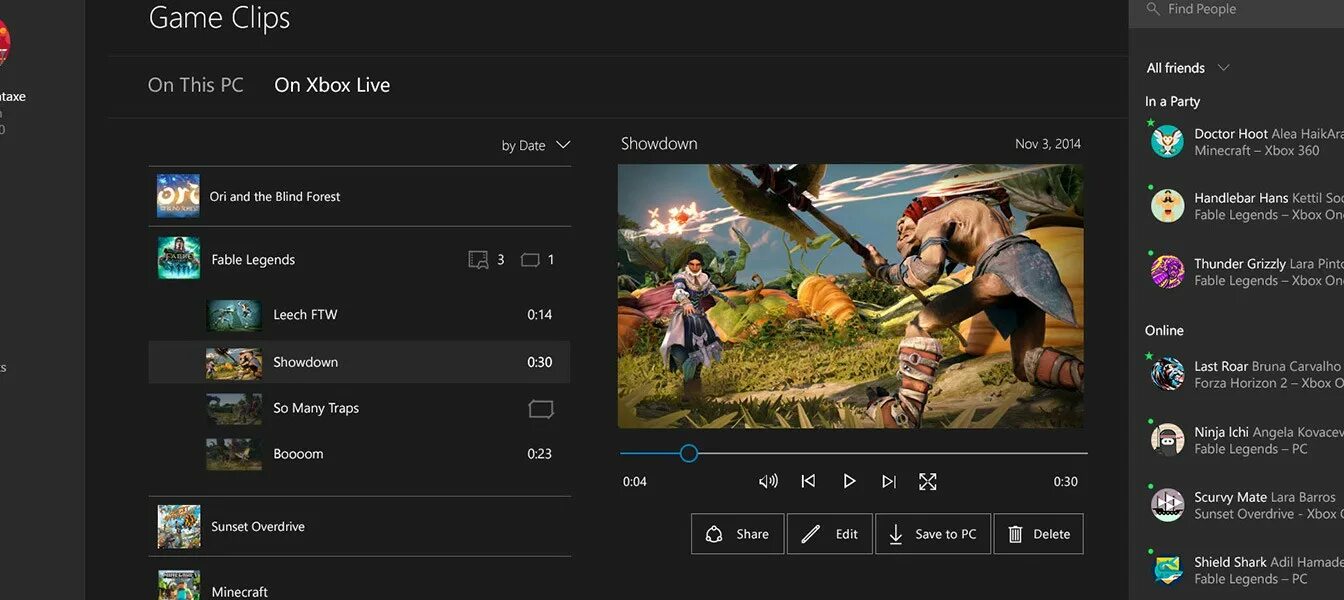Screen dimensions: 1344x600
Task: Open Doctor Hoot friend entry
Action: [1244, 142]
